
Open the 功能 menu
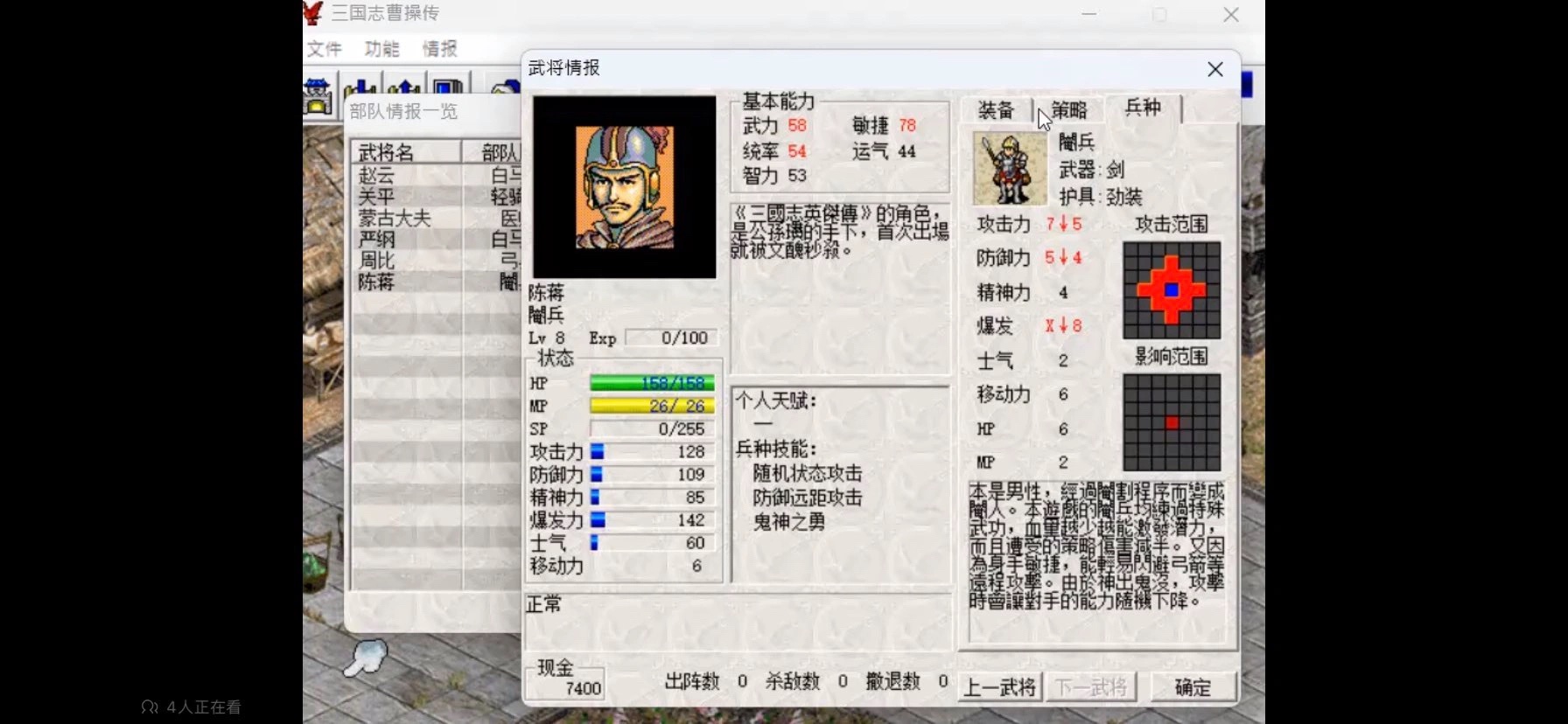(381, 49)
